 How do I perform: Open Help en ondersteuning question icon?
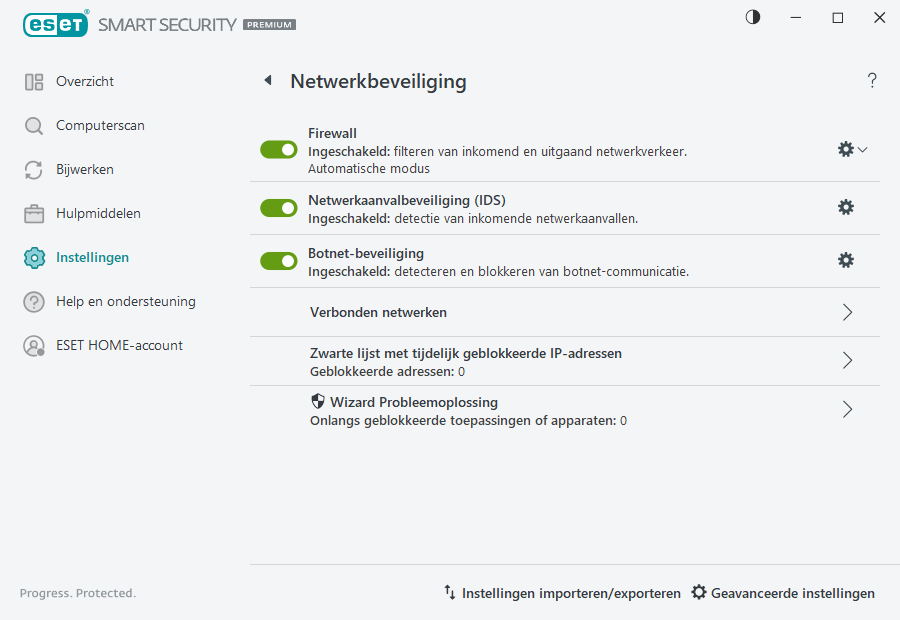33,301
